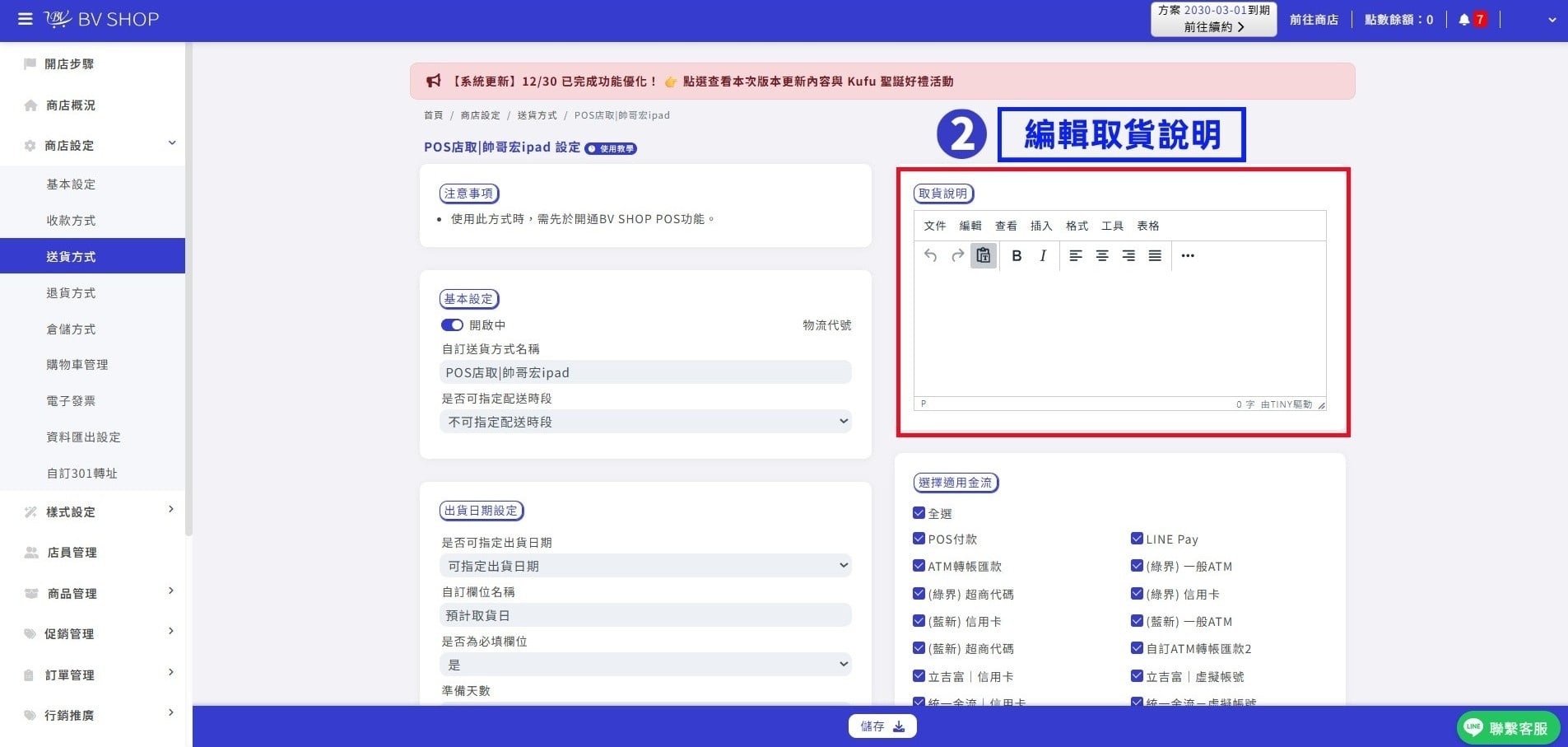Expand the 樣式設定 sidebar section
The height and width of the screenshot is (747, 1568).
(171, 510)
